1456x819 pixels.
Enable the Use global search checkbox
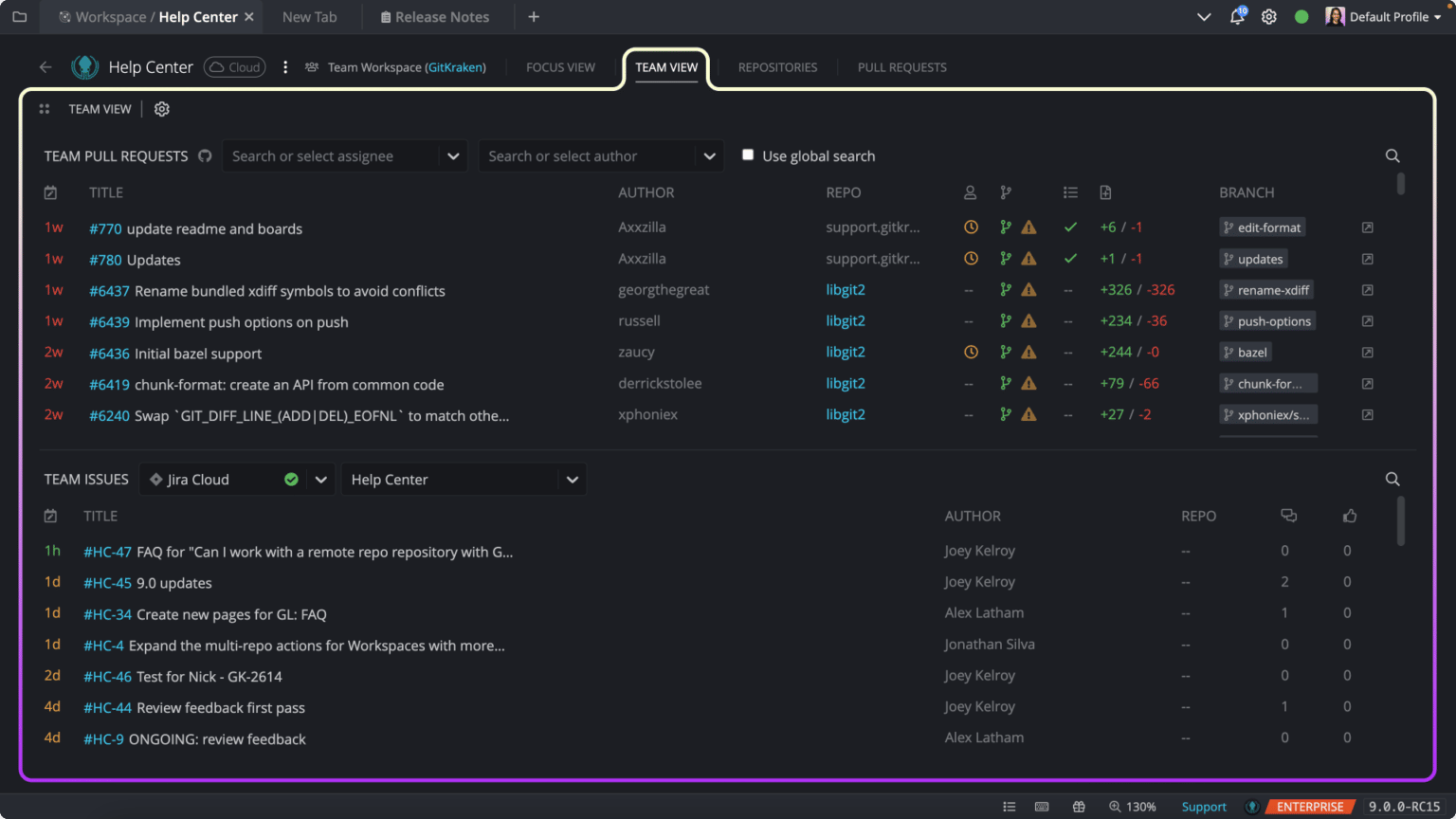tap(748, 154)
